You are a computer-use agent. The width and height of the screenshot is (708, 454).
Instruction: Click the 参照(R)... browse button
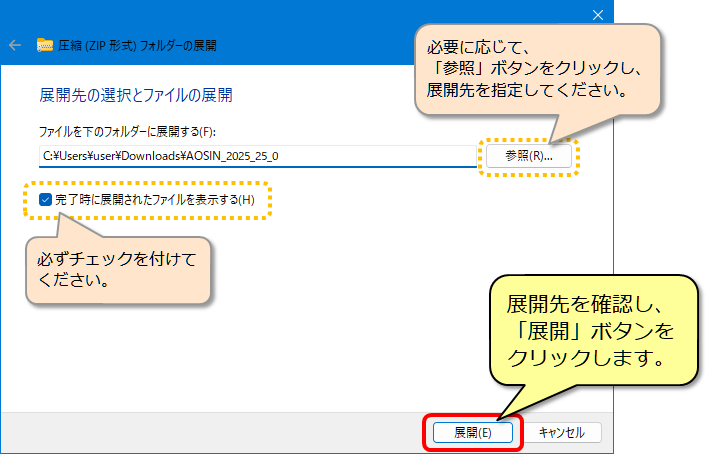click(x=529, y=156)
